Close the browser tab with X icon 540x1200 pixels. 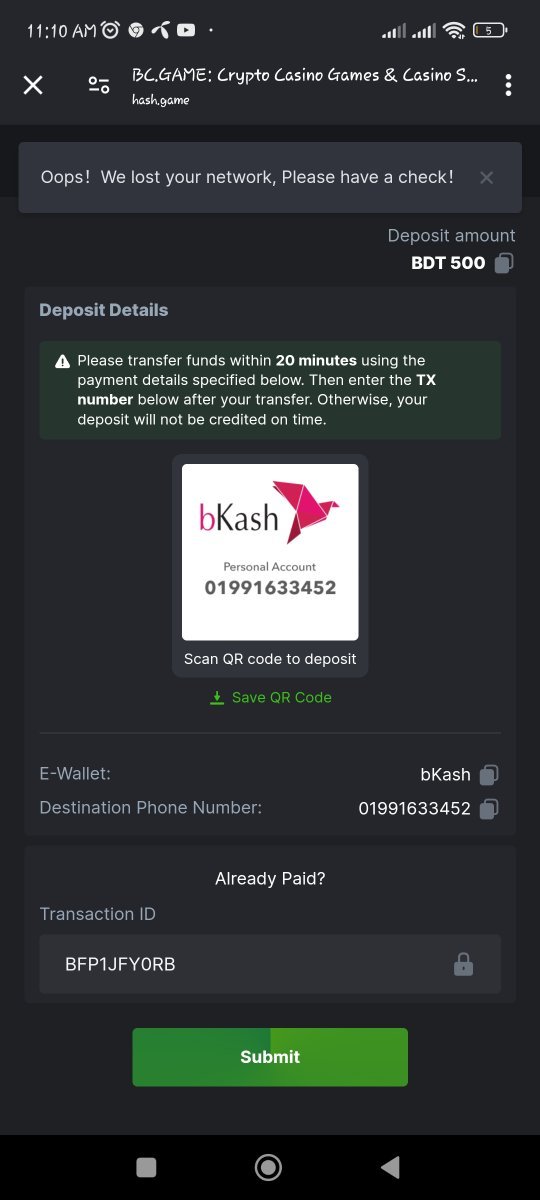33,85
